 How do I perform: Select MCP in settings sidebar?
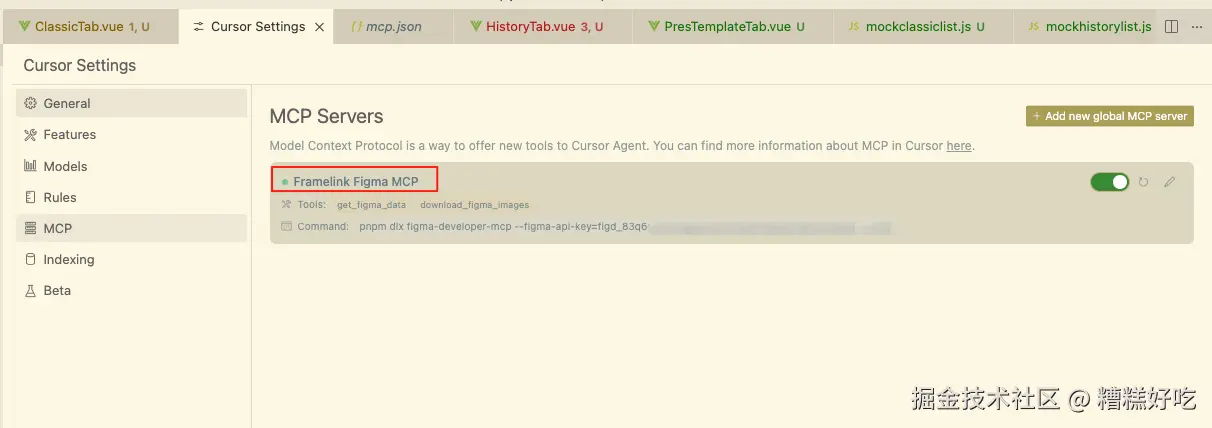[x=131, y=228]
